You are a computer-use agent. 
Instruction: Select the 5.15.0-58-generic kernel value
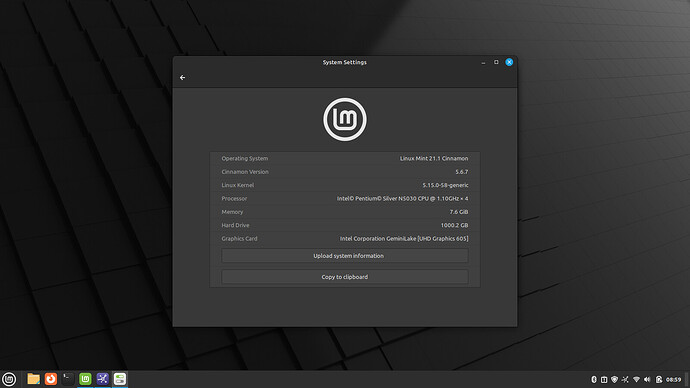coord(445,185)
